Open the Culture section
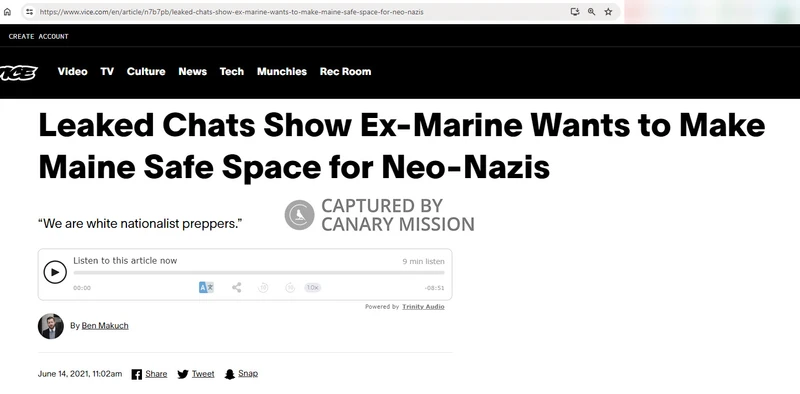This screenshot has width=800, height=394. click(x=146, y=72)
